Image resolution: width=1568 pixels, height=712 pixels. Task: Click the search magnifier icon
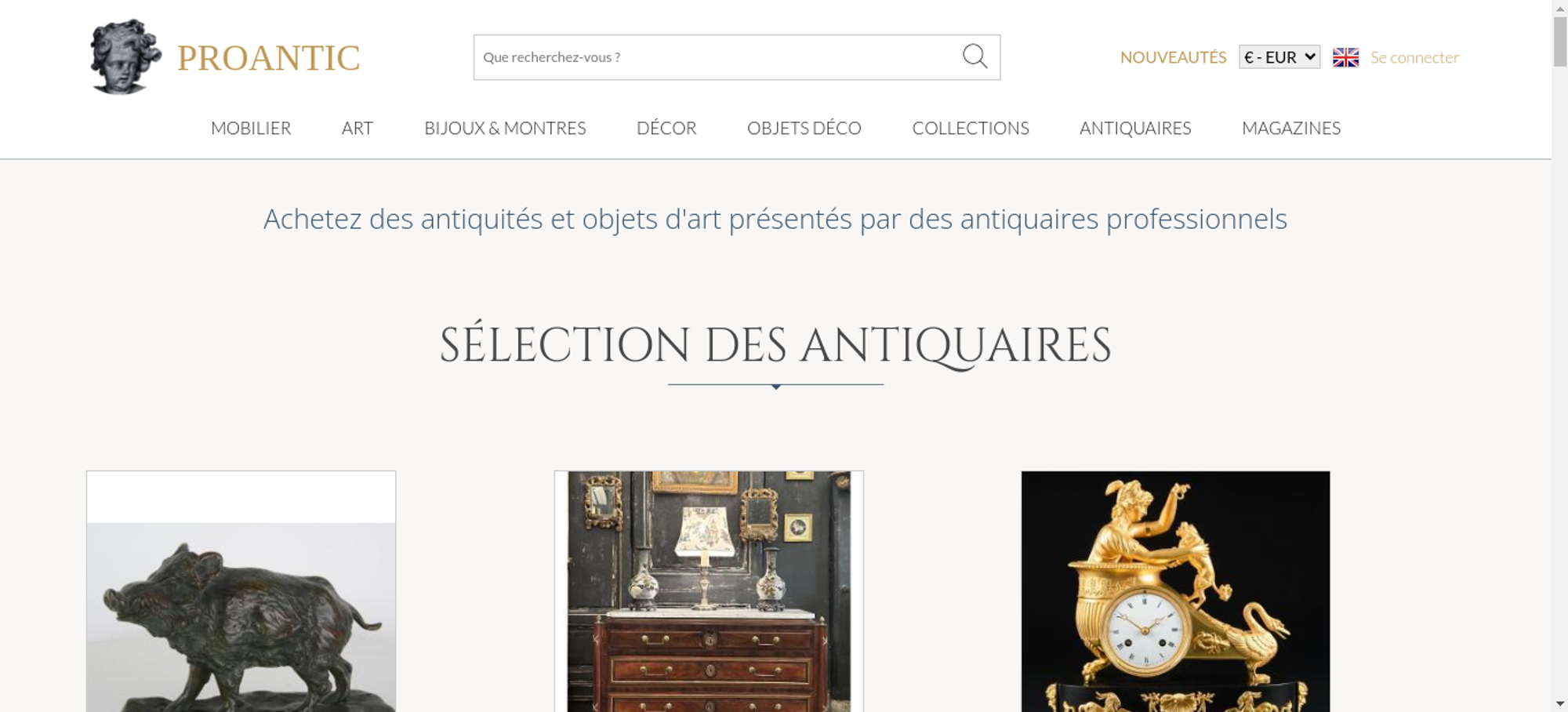975,56
